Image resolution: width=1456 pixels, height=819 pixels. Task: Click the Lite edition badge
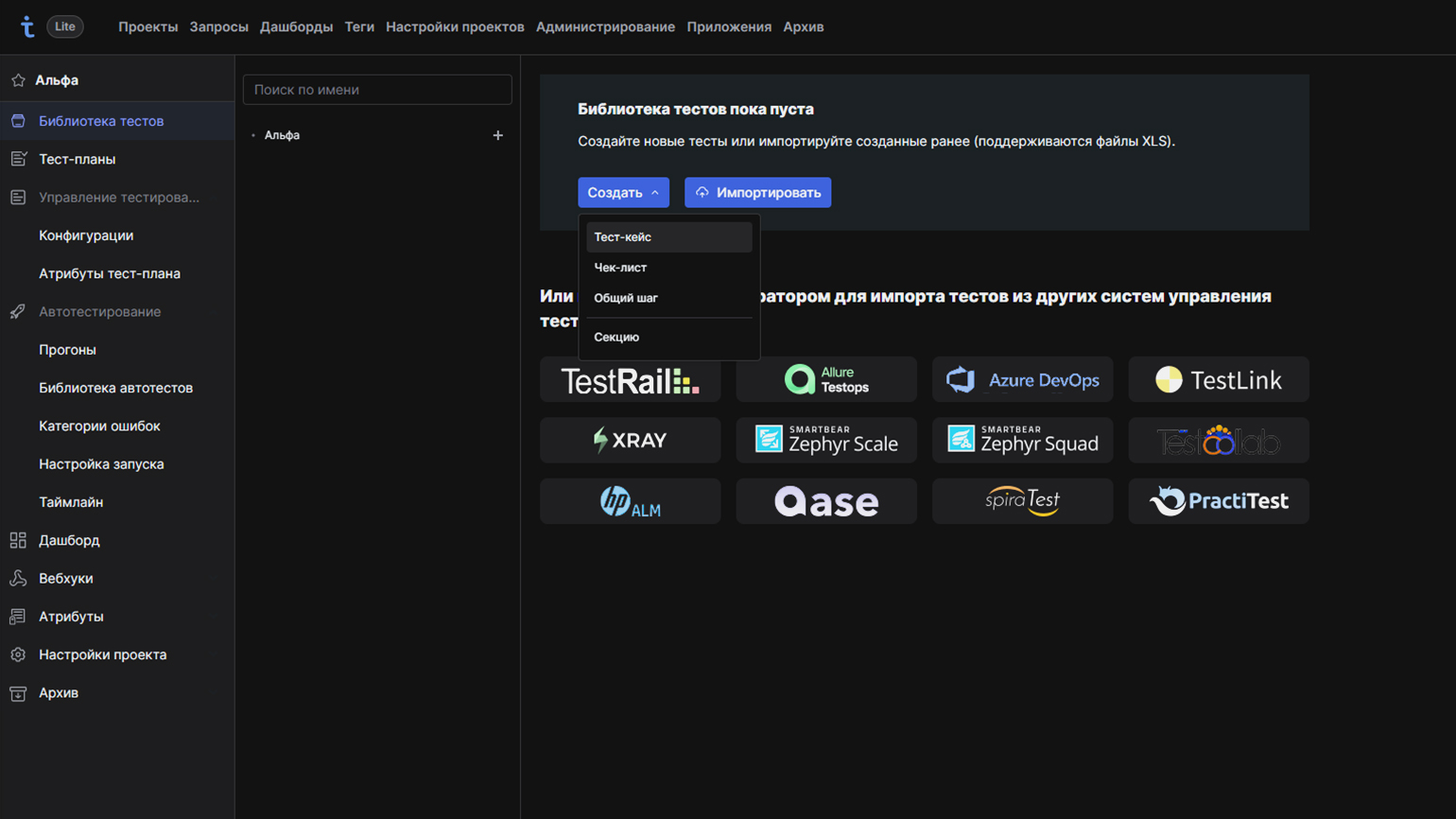click(65, 26)
